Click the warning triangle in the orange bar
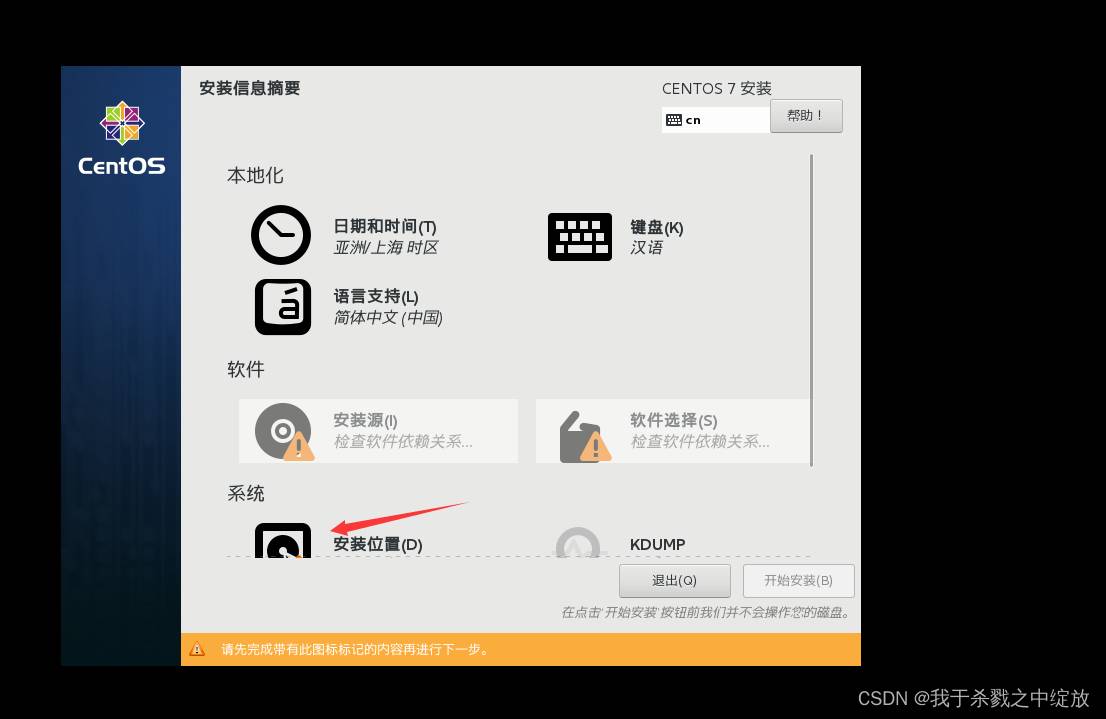This screenshot has width=1106, height=719. tap(198, 649)
